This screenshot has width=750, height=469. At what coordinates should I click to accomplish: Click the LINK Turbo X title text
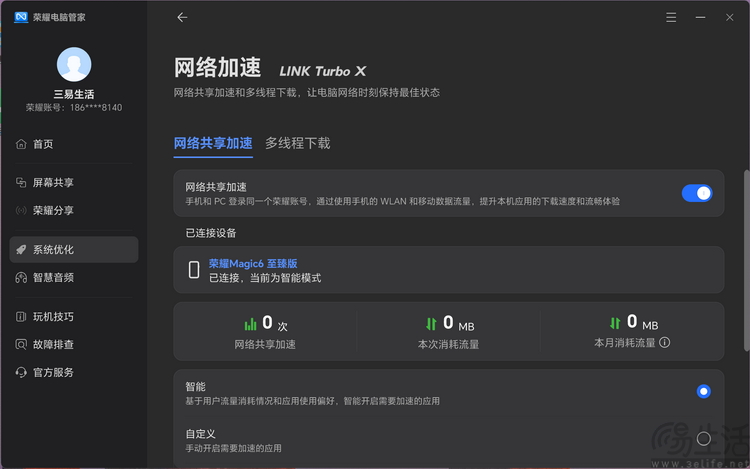tap(323, 71)
